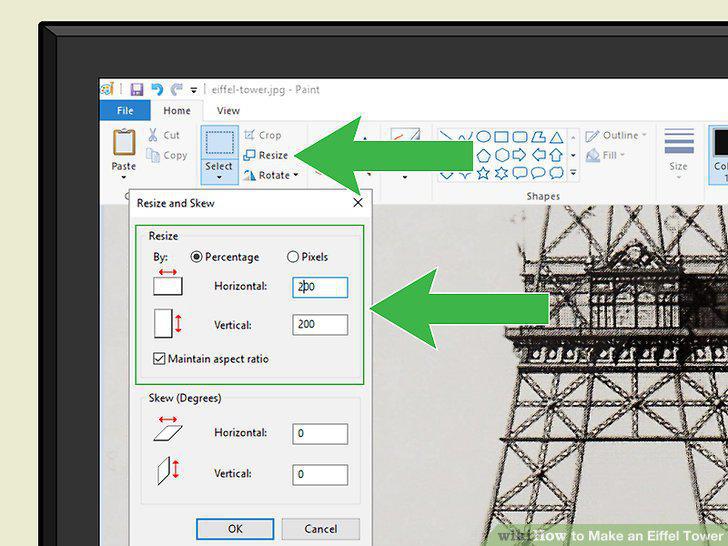Choose the Triangle shape
Image resolution: width=728 pixels, height=546 pixels.
tap(556, 137)
